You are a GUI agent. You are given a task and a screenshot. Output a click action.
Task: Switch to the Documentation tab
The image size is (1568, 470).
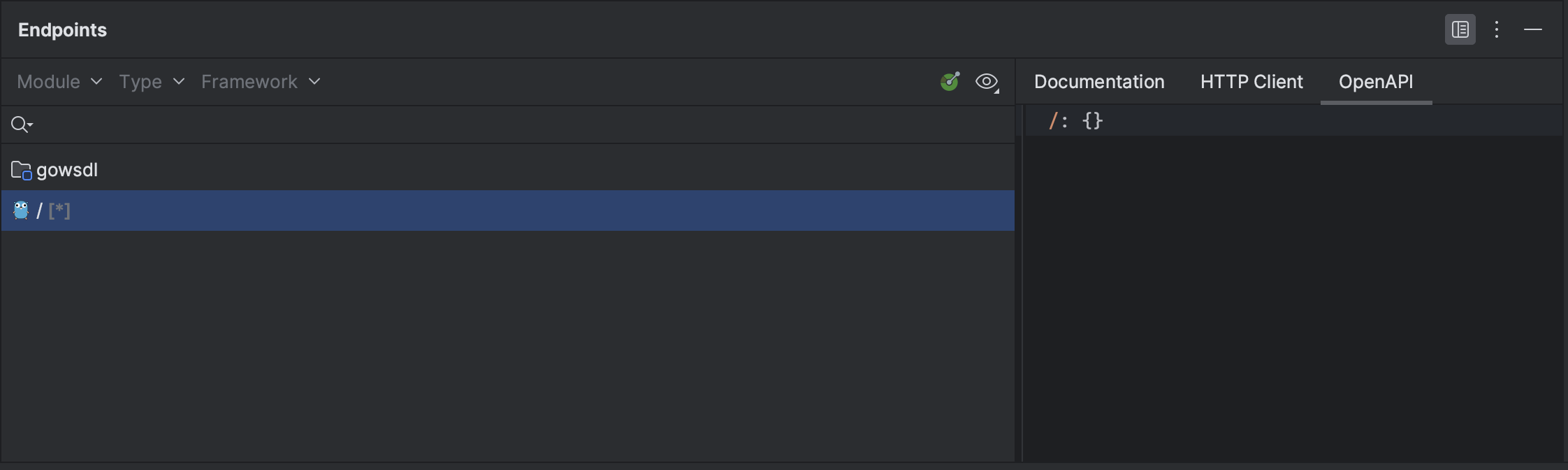tap(1098, 82)
